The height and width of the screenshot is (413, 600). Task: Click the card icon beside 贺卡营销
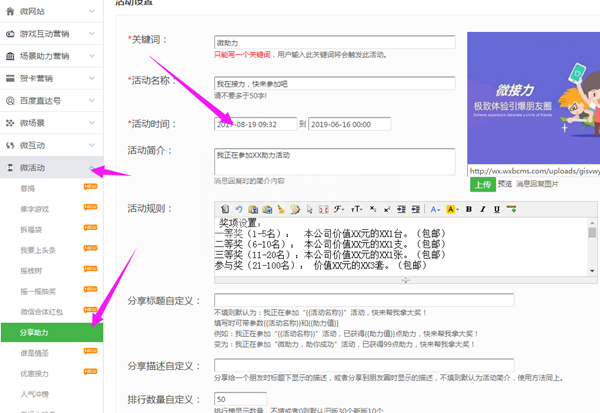coord(10,78)
